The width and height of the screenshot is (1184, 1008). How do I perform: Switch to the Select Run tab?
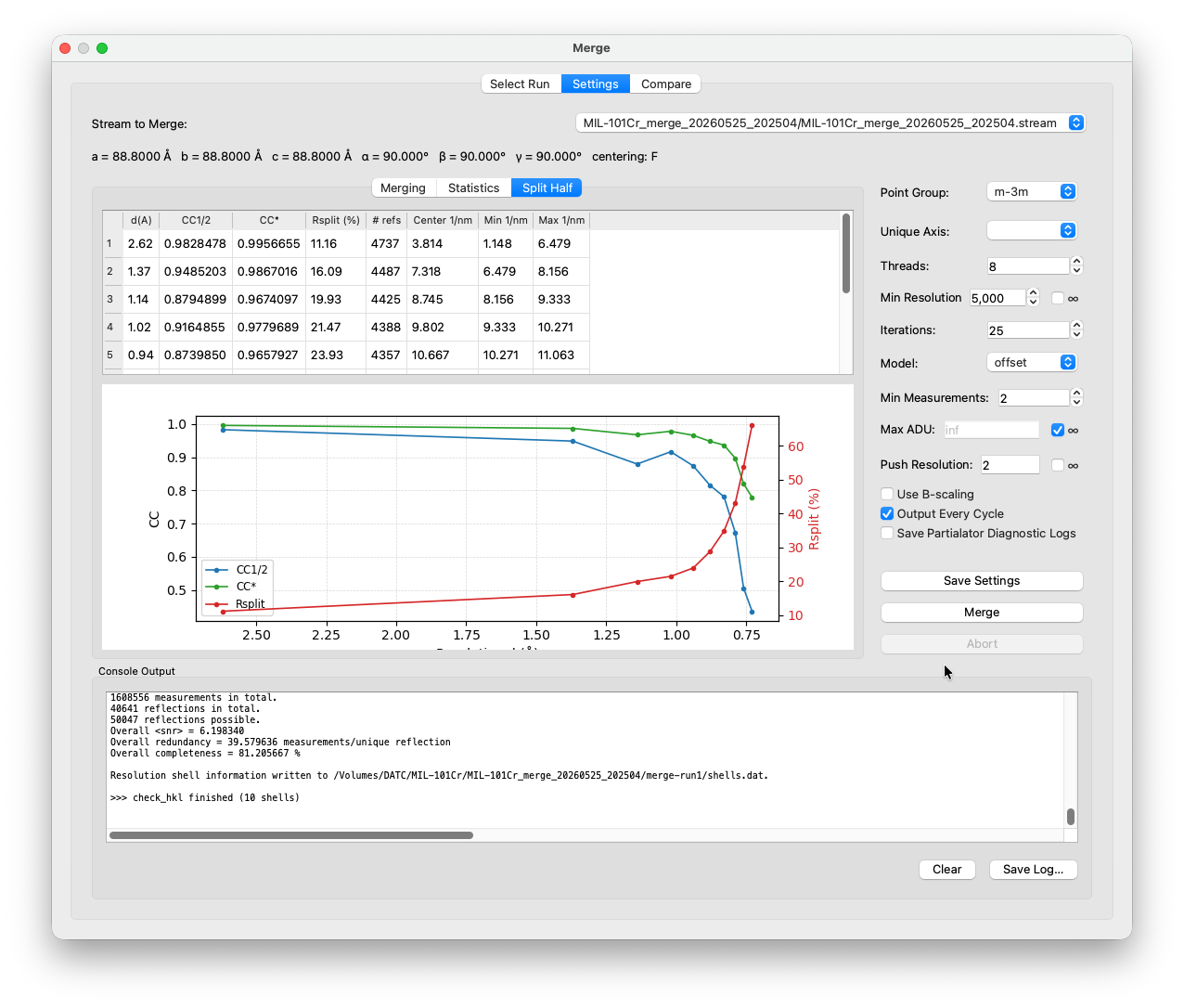tap(520, 84)
